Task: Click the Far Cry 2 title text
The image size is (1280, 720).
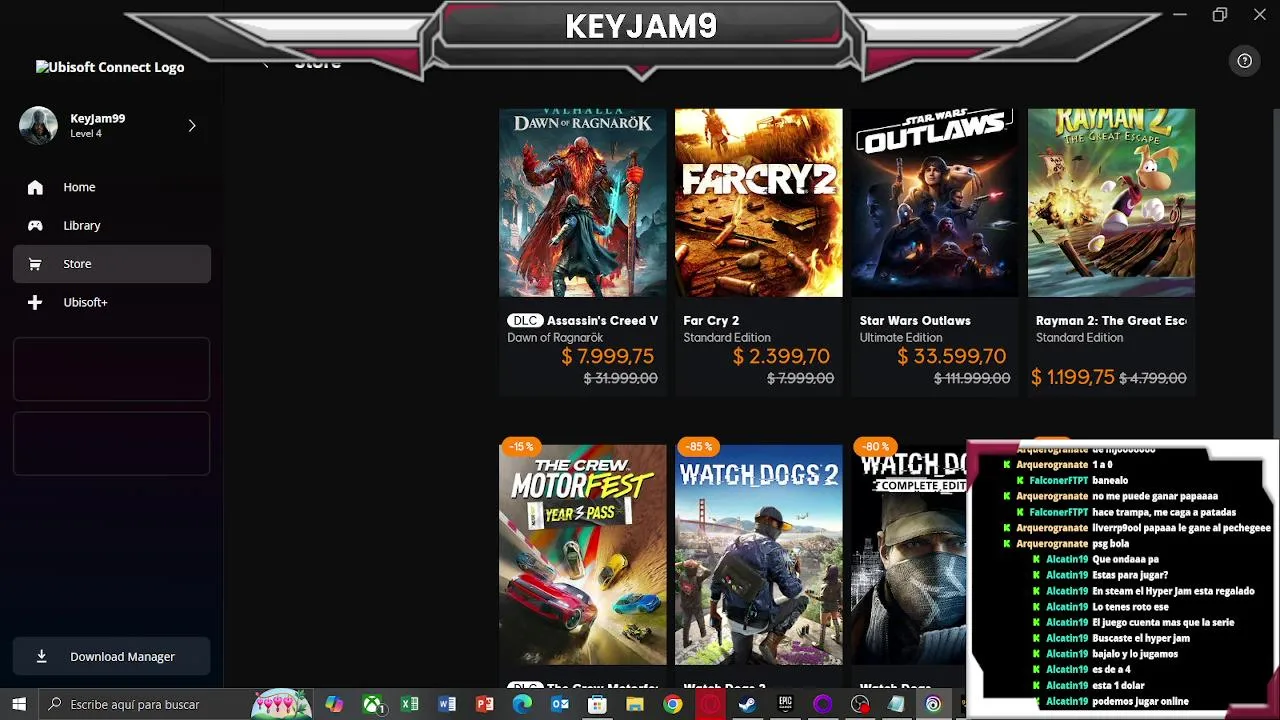Action: (x=711, y=321)
